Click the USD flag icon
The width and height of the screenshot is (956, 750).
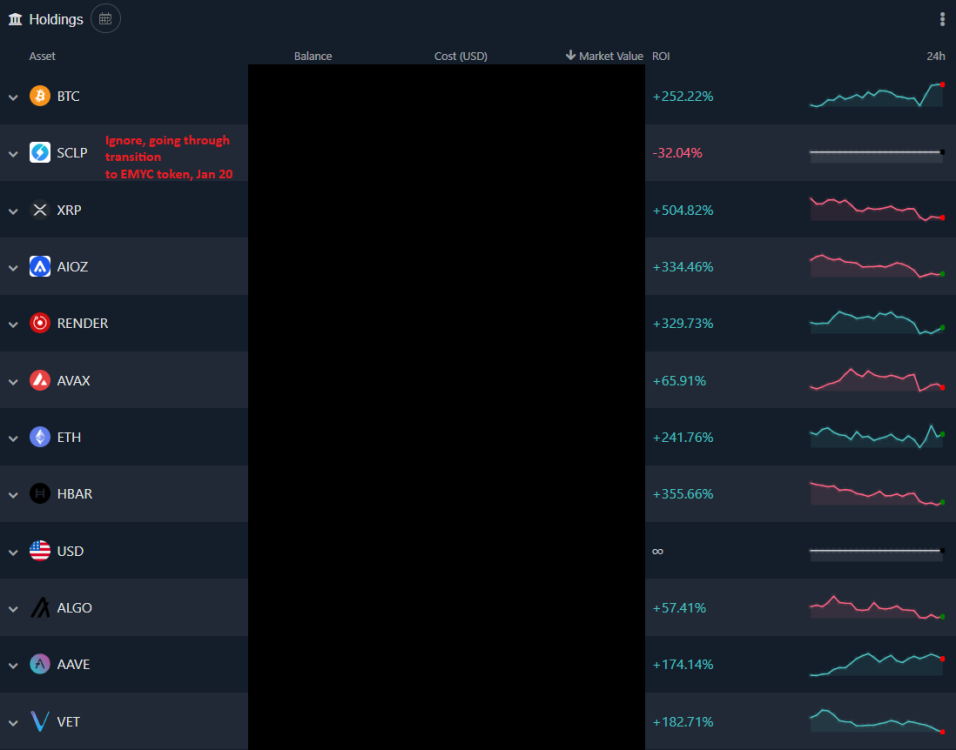click(40, 551)
